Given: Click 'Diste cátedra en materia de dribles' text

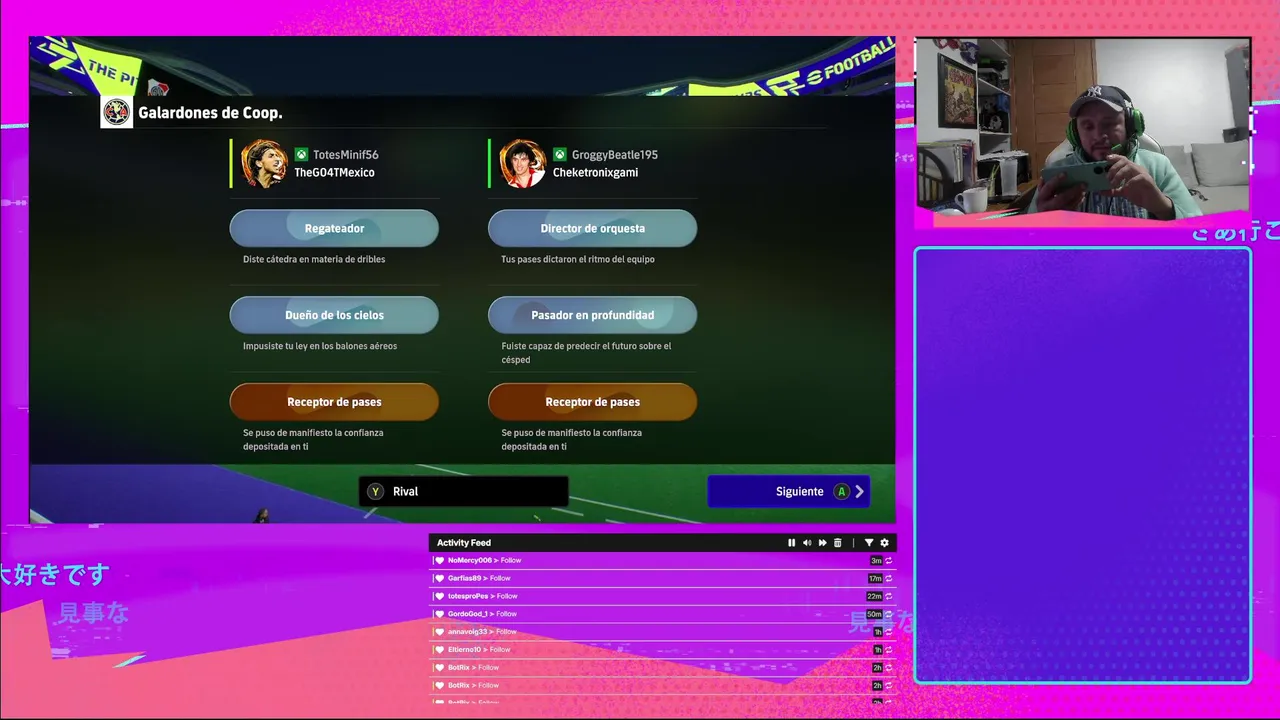Looking at the screenshot, I should [x=314, y=259].
